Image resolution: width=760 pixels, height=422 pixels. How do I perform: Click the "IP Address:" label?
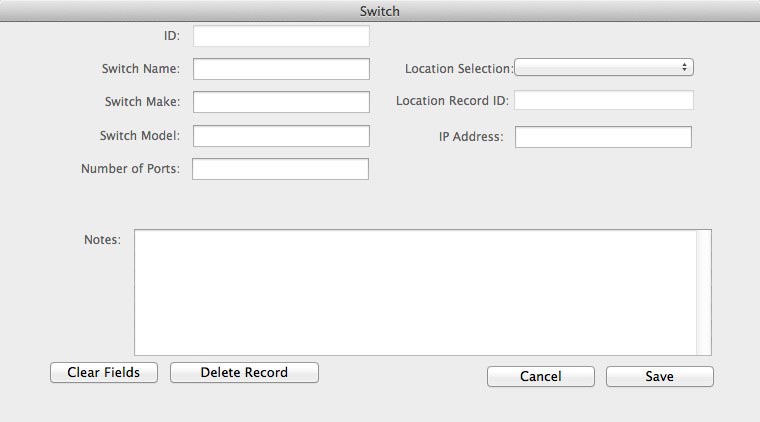click(471, 136)
